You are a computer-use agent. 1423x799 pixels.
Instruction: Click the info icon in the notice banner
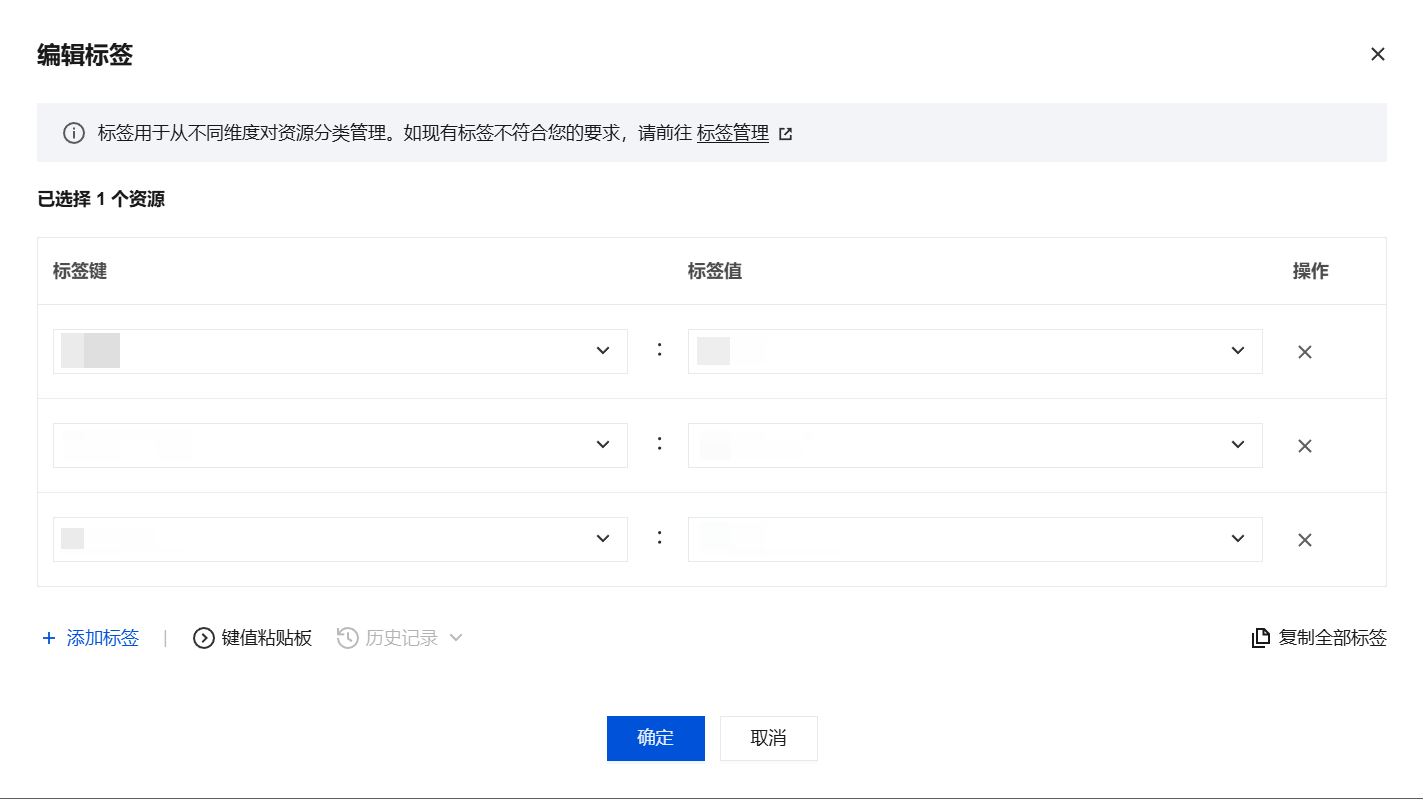click(x=74, y=133)
